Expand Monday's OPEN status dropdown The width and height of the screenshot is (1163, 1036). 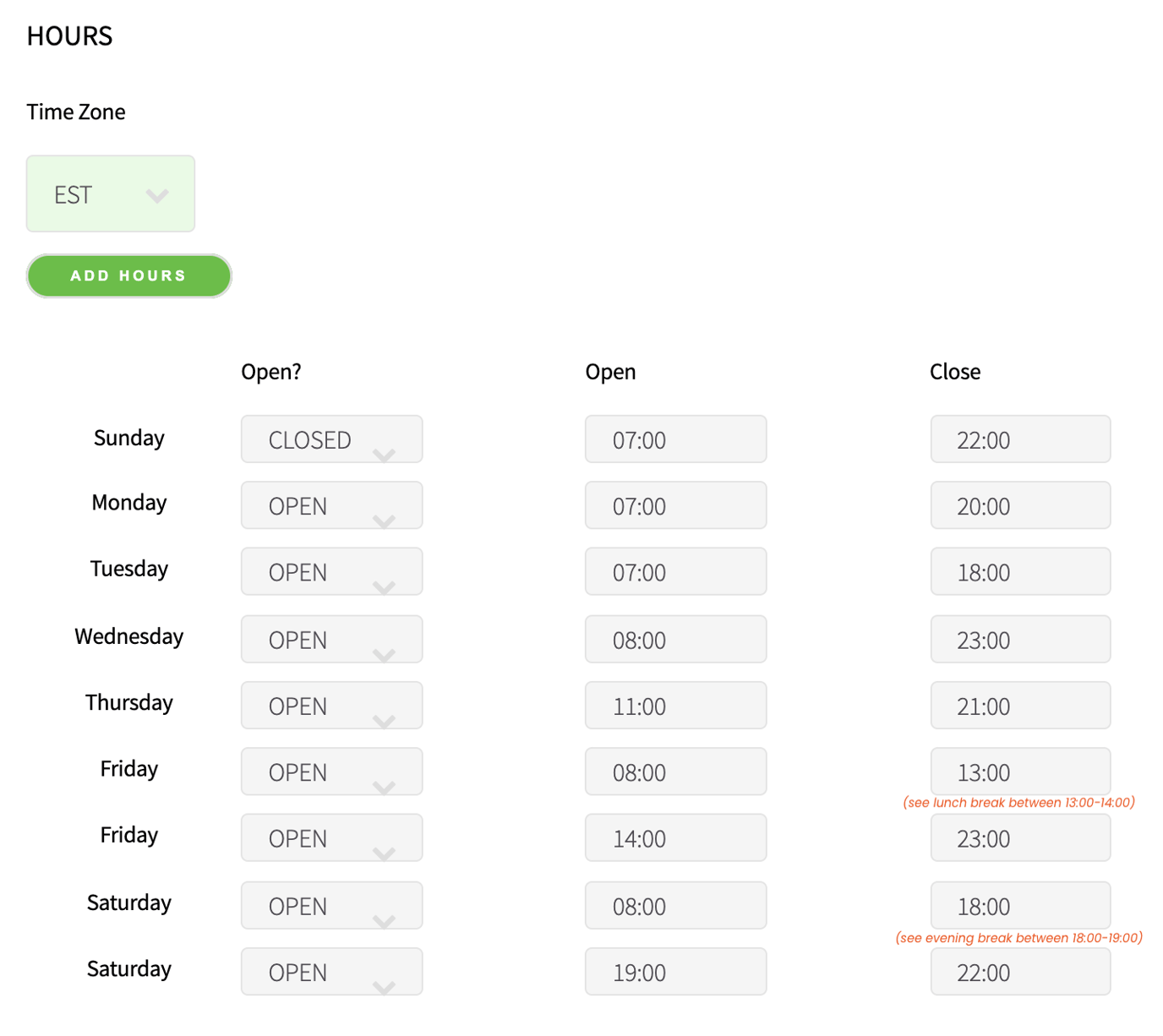click(x=331, y=505)
